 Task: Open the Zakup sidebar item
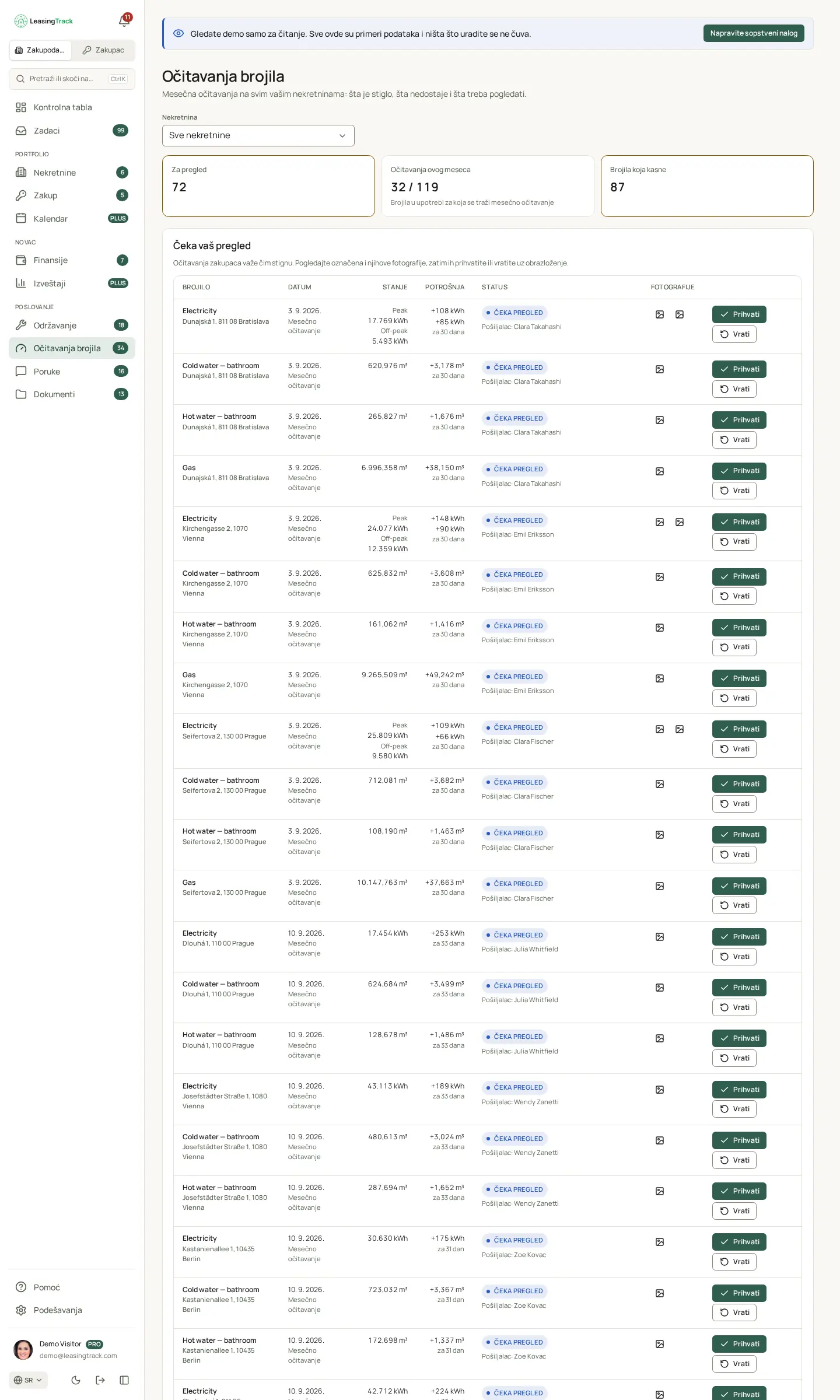[72, 195]
